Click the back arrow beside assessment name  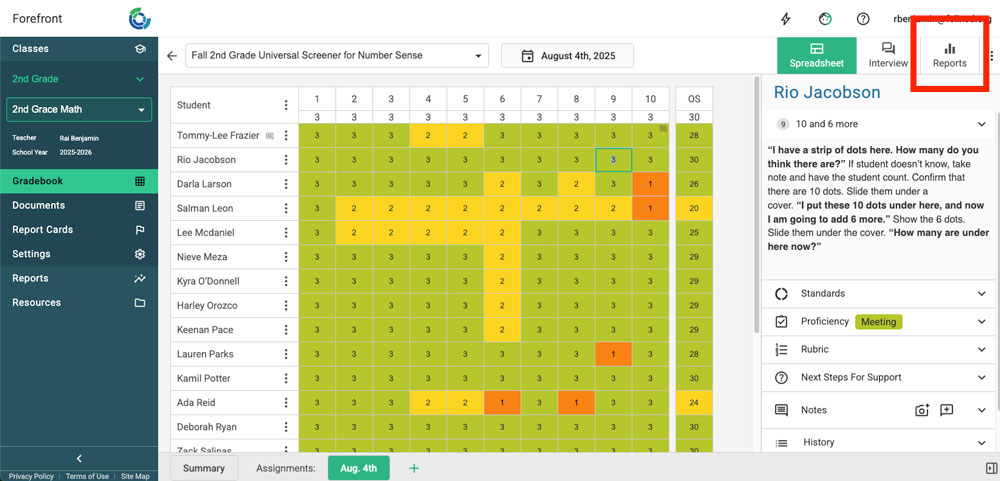click(172, 56)
